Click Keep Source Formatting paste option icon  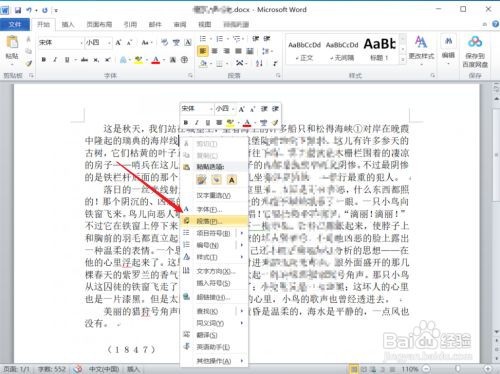201,180
